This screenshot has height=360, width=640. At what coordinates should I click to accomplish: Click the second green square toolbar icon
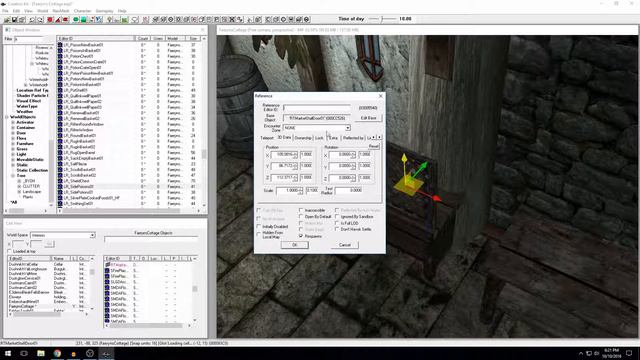[x=83, y=19]
